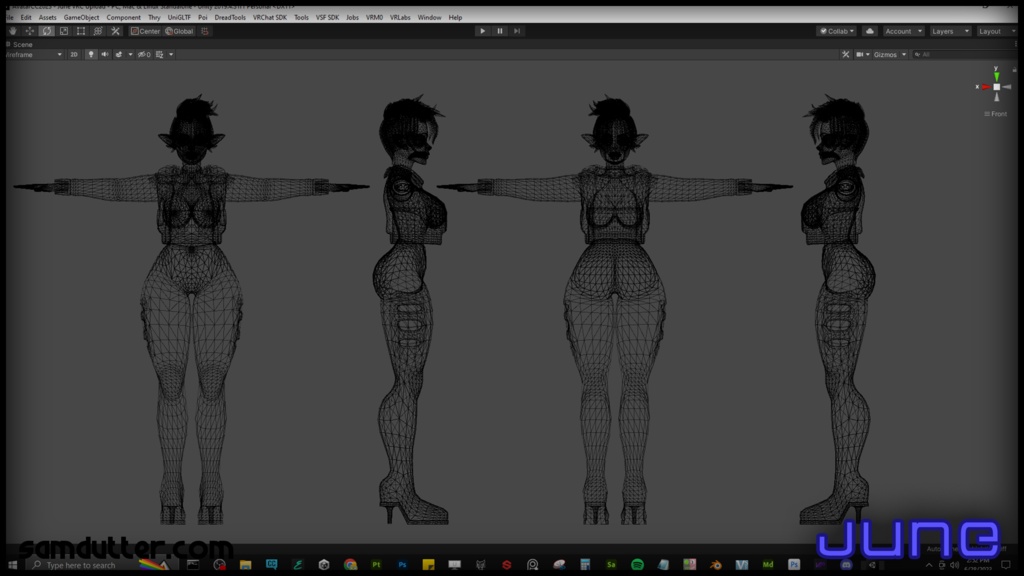Image resolution: width=1024 pixels, height=576 pixels.
Task: Open Spotify from the taskbar
Action: (x=637, y=565)
